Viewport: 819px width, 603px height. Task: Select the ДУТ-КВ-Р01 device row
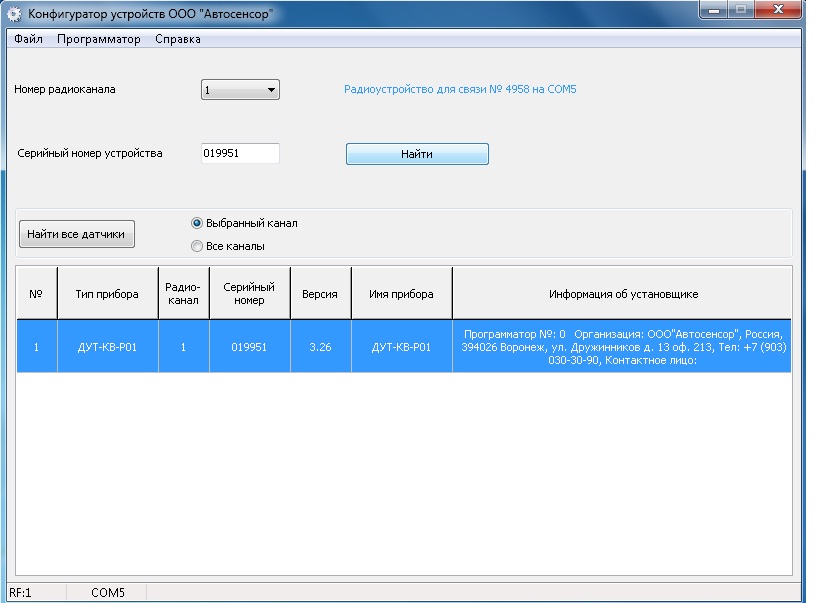(x=107, y=347)
